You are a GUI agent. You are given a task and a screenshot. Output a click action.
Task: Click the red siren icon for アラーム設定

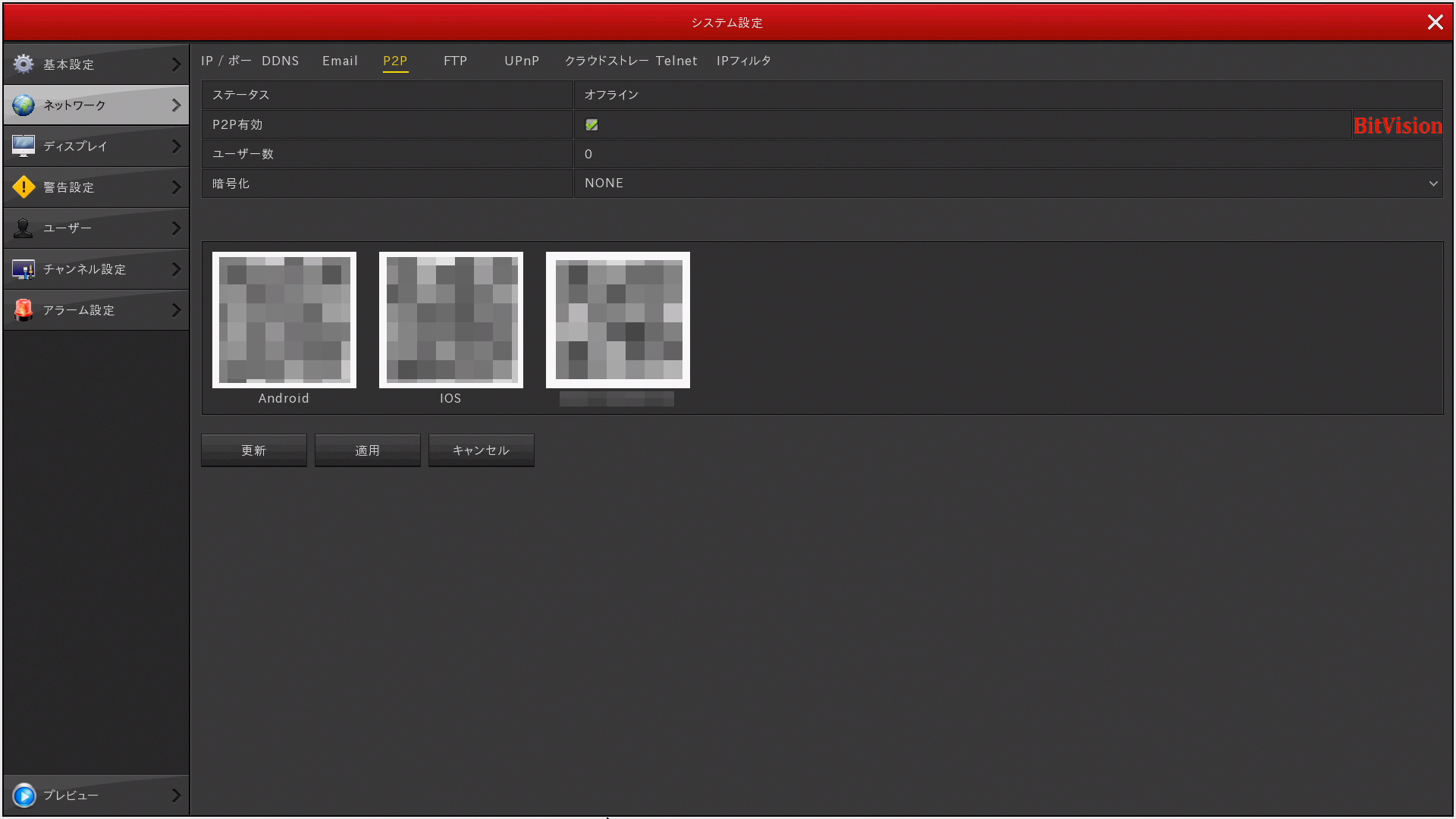pos(24,309)
